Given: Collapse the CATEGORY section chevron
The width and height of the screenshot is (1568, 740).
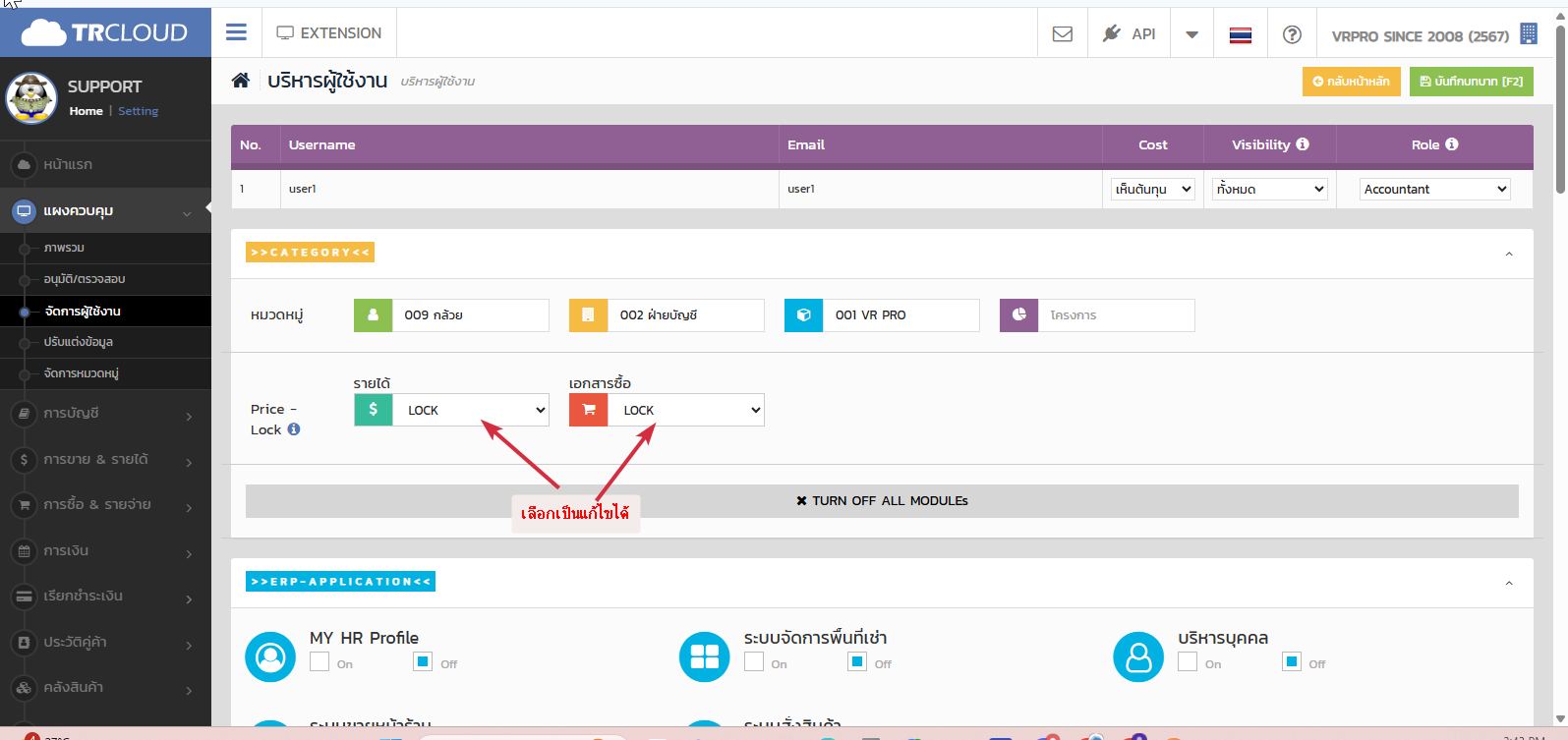Looking at the screenshot, I should (x=1508, y=255).
